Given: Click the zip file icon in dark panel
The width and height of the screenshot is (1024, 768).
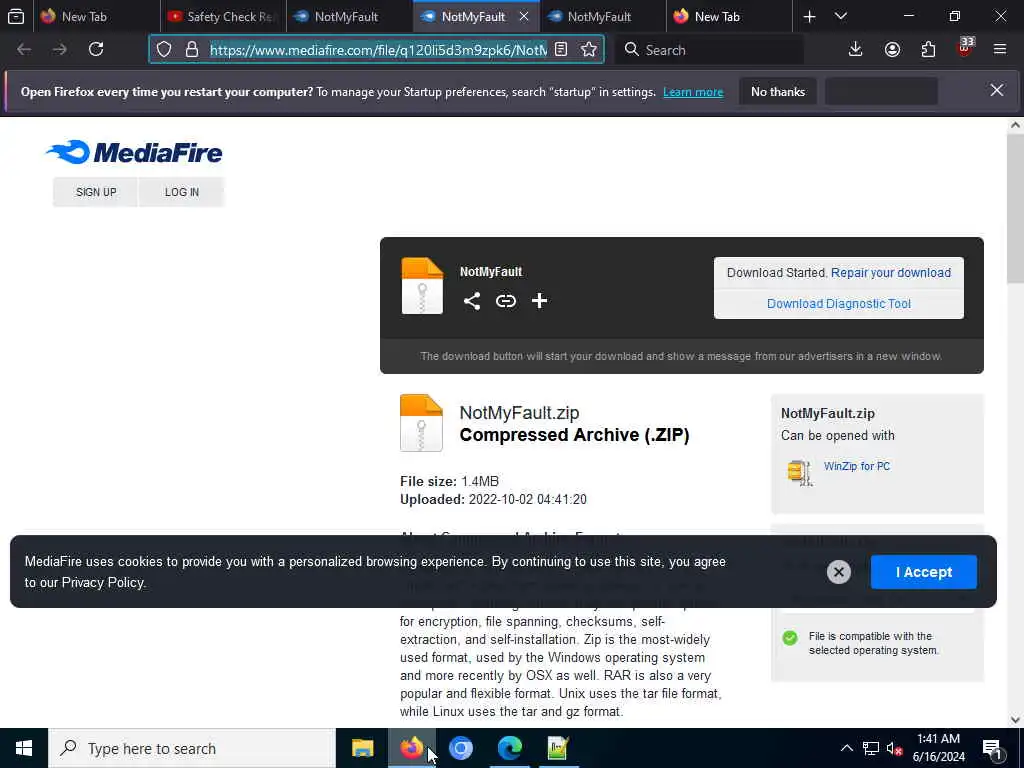Looking at the screenshot, I should (422, 286).
